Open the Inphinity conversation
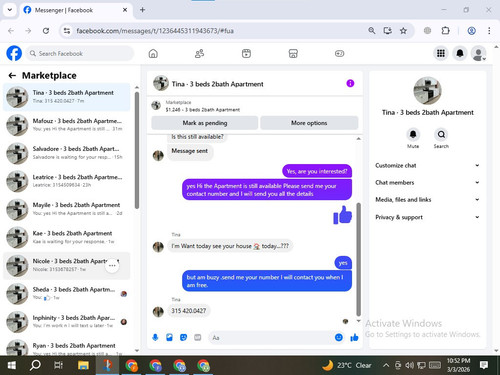Viewport: 500px width, 375px height. point(67,322)
